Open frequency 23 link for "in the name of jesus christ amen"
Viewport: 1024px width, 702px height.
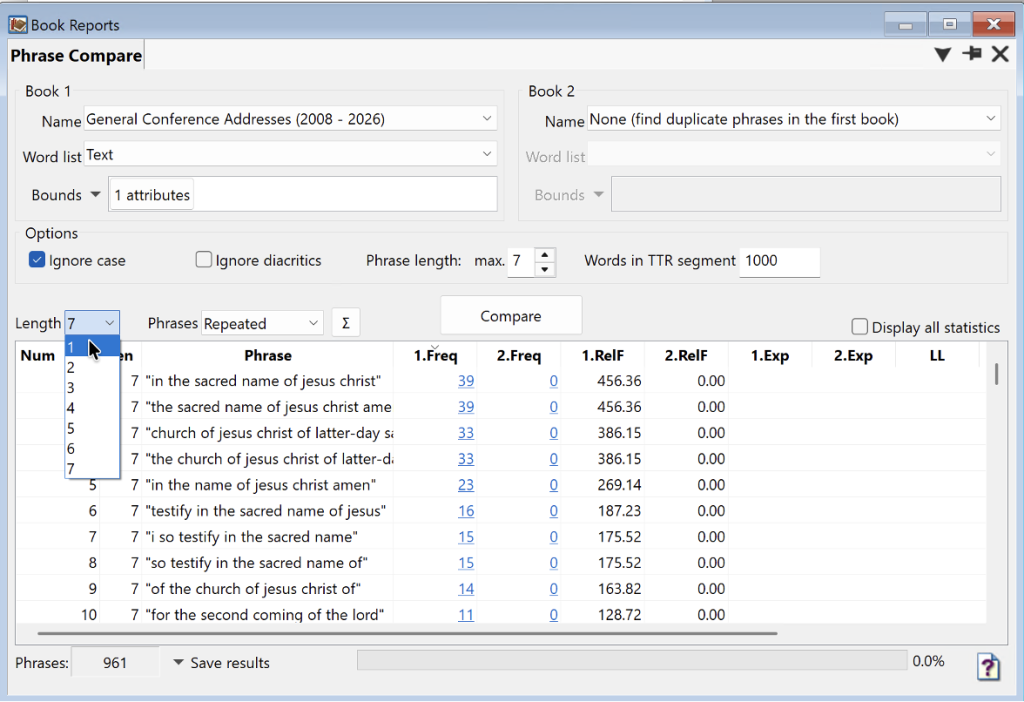466,485
